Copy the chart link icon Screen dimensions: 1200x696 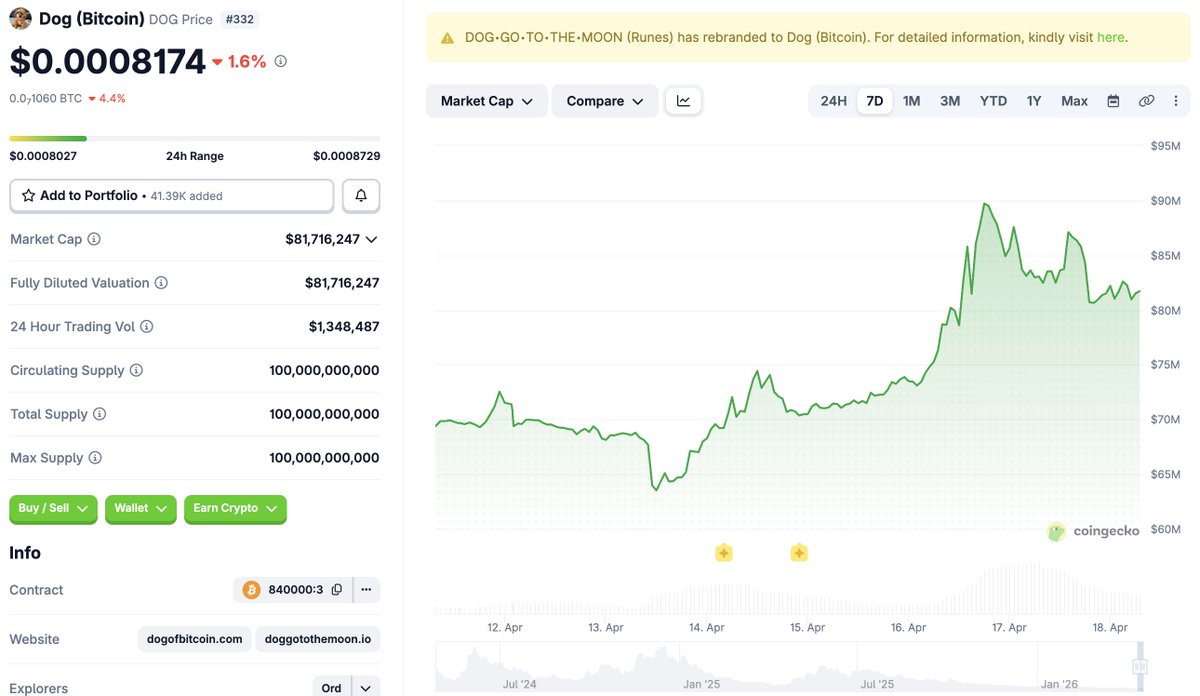point(1147,101)
